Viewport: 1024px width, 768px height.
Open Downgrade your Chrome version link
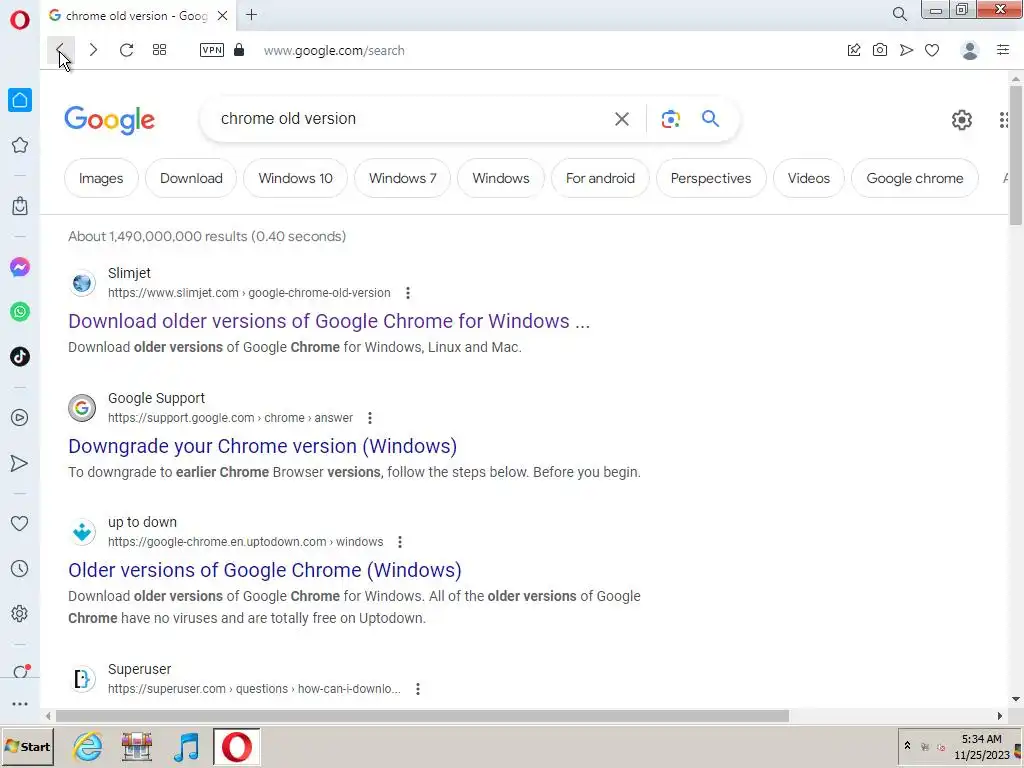click(x=263, y=446)
